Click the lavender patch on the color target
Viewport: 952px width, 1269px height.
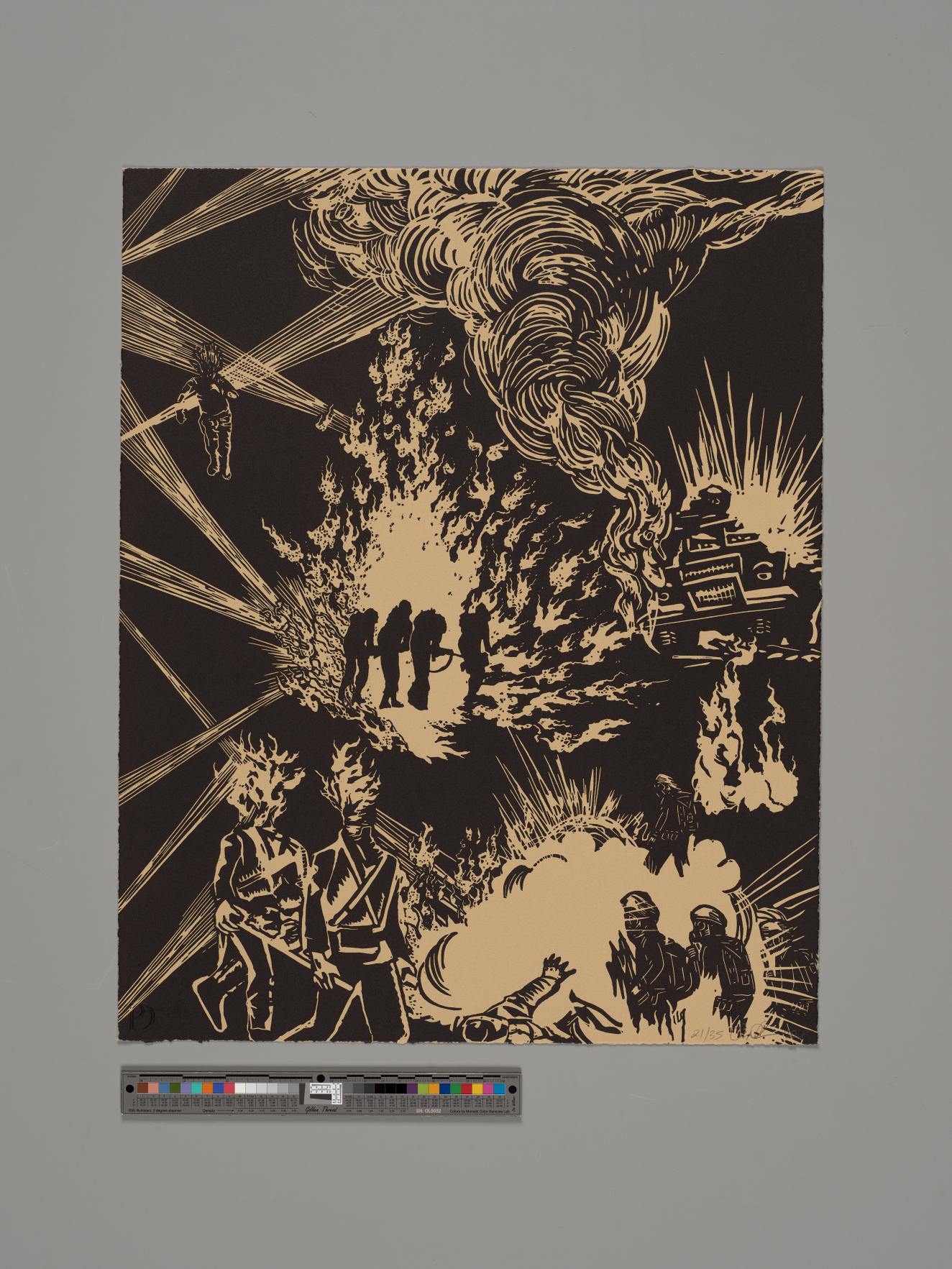[x=186, y=1088]
